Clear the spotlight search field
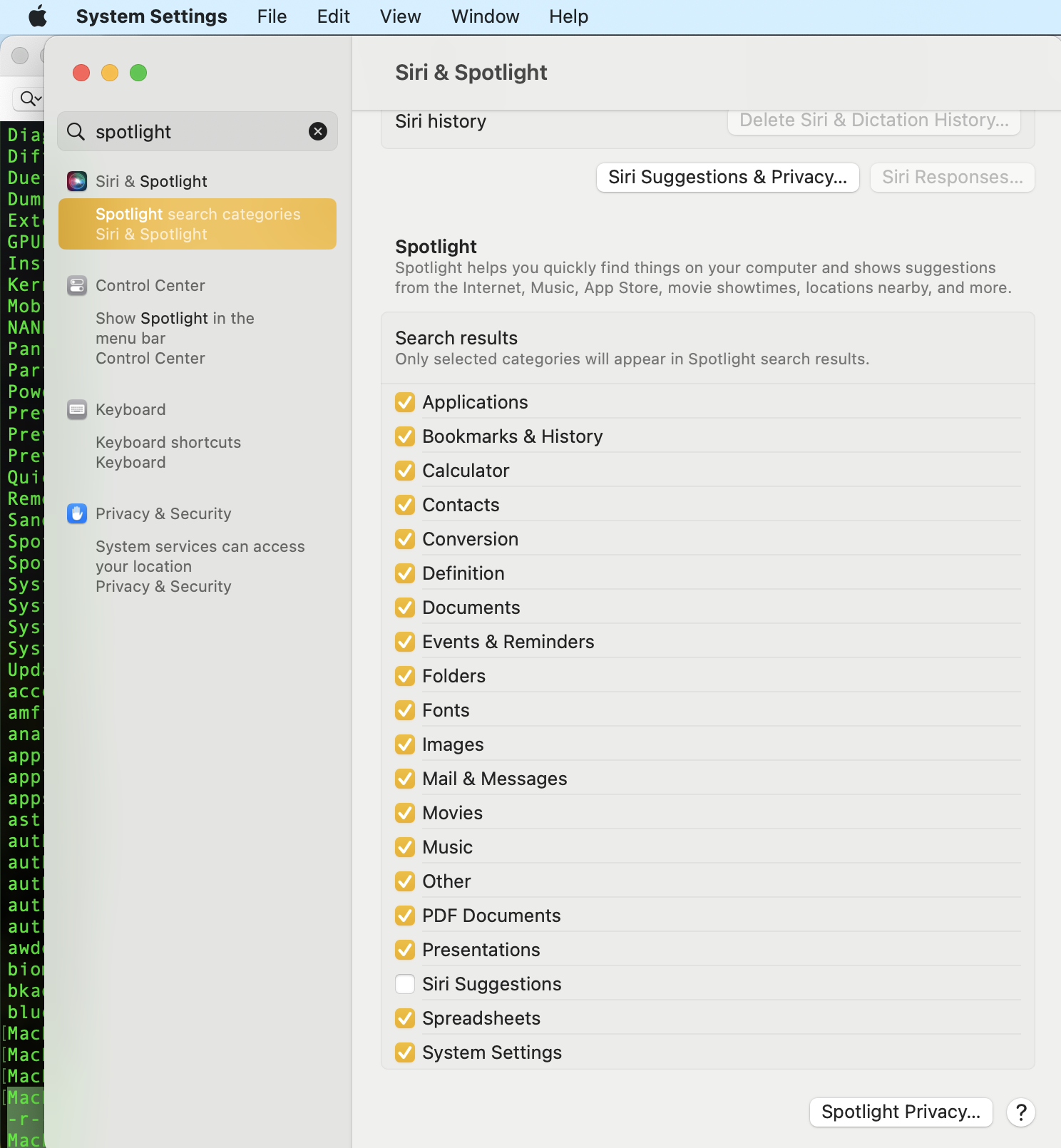Image resolution: width=1061 pixels, height=1148 pixels. [318, 131]
